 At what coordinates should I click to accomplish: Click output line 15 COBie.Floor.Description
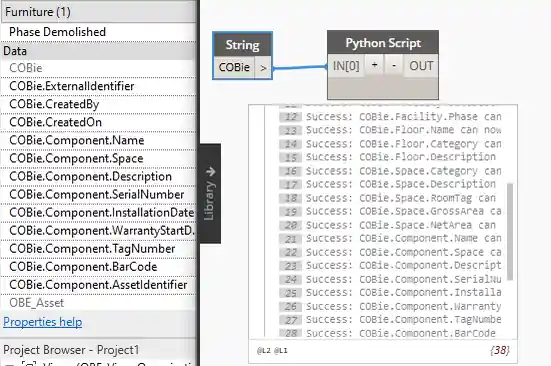pos(401,157)
